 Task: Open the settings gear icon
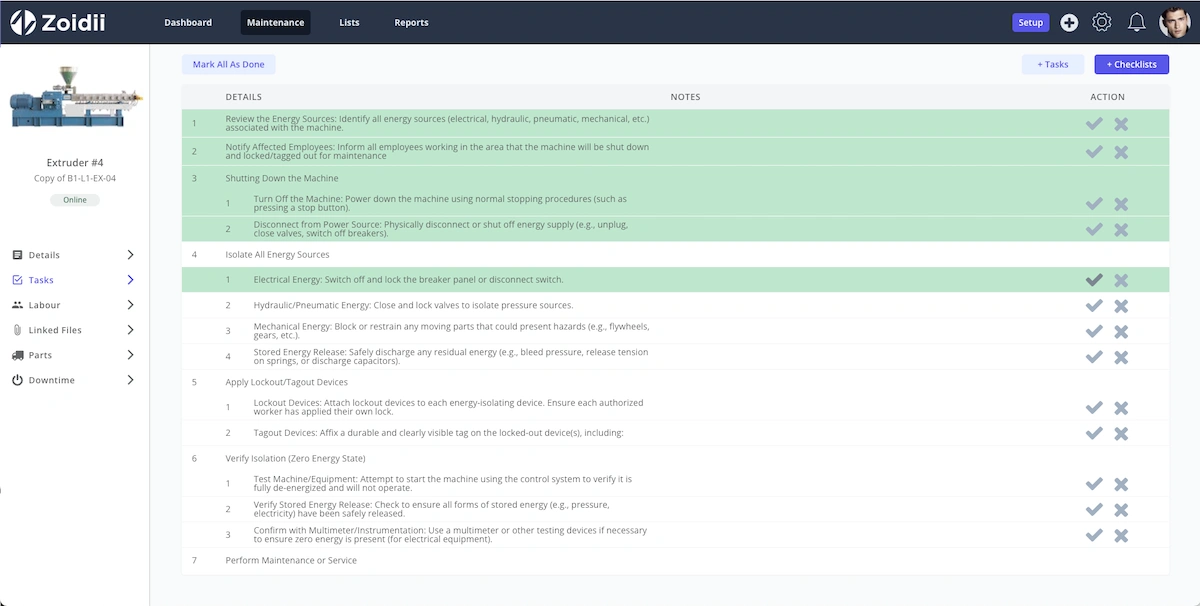(x=1102, y=22)
